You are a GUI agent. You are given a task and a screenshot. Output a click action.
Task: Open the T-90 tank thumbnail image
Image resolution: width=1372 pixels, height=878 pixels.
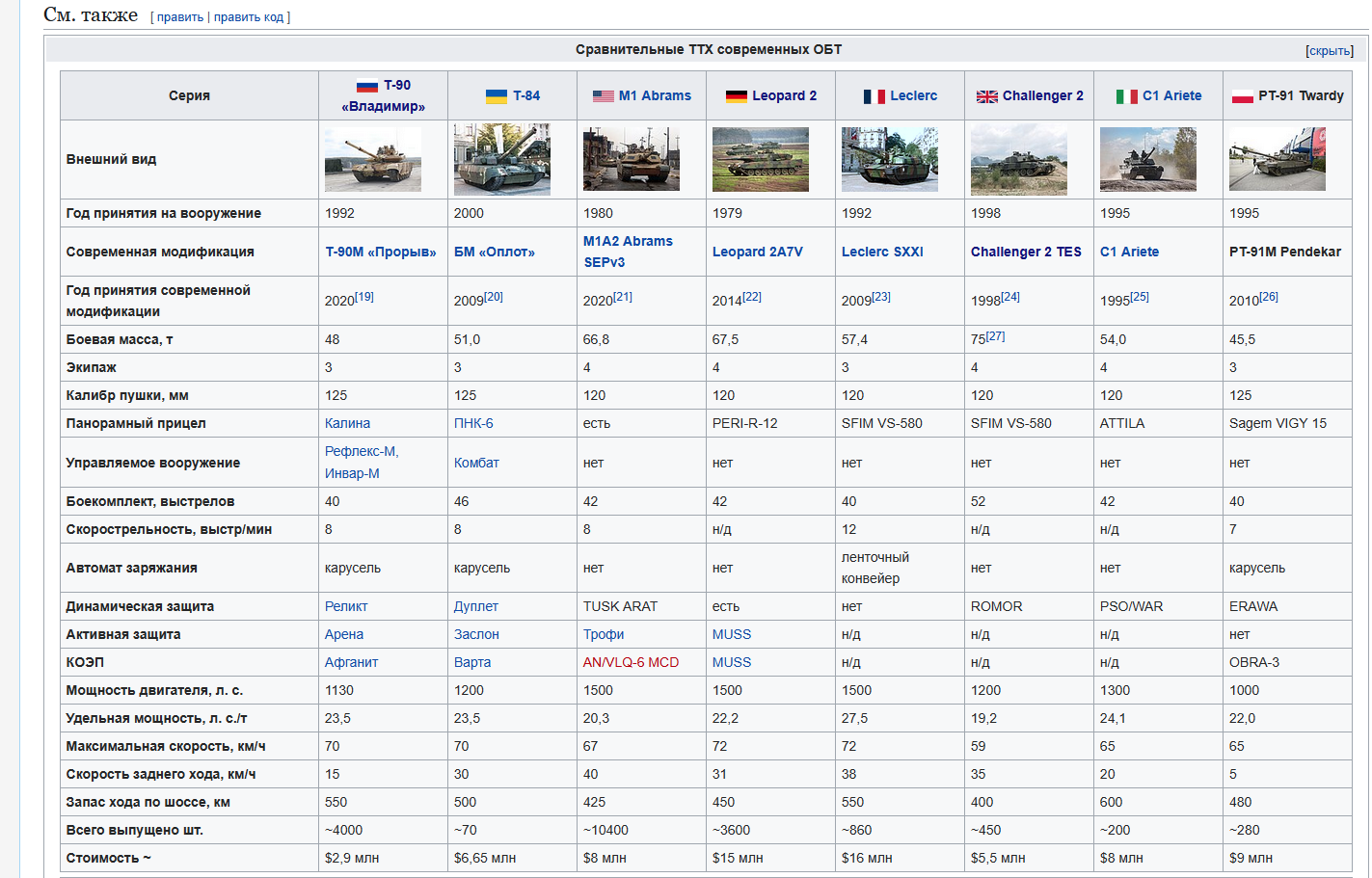[372, 160]
